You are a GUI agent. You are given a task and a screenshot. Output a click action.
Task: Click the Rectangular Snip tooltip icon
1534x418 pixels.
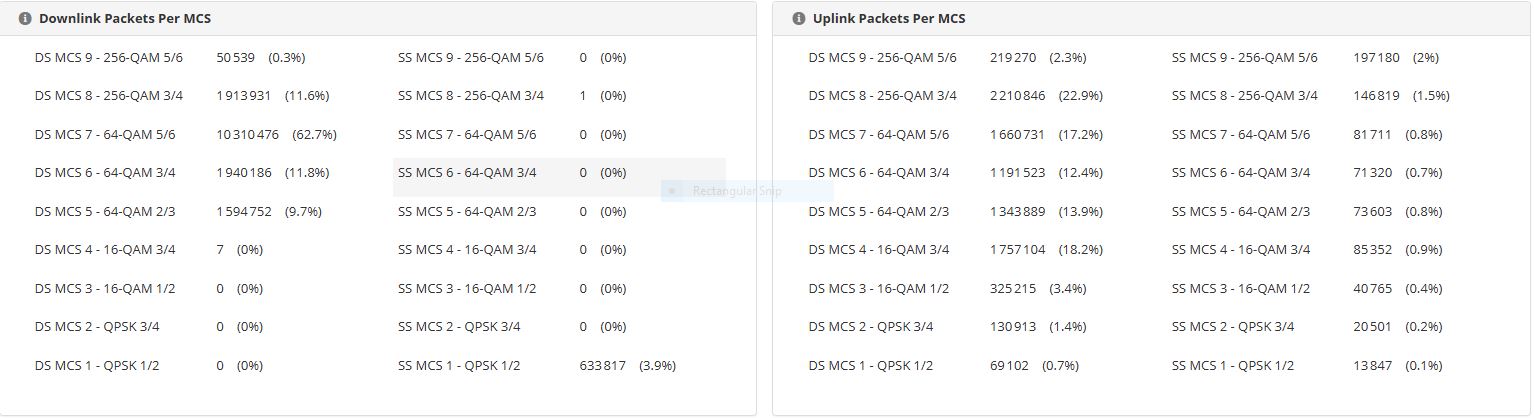[x=673, y=191]
